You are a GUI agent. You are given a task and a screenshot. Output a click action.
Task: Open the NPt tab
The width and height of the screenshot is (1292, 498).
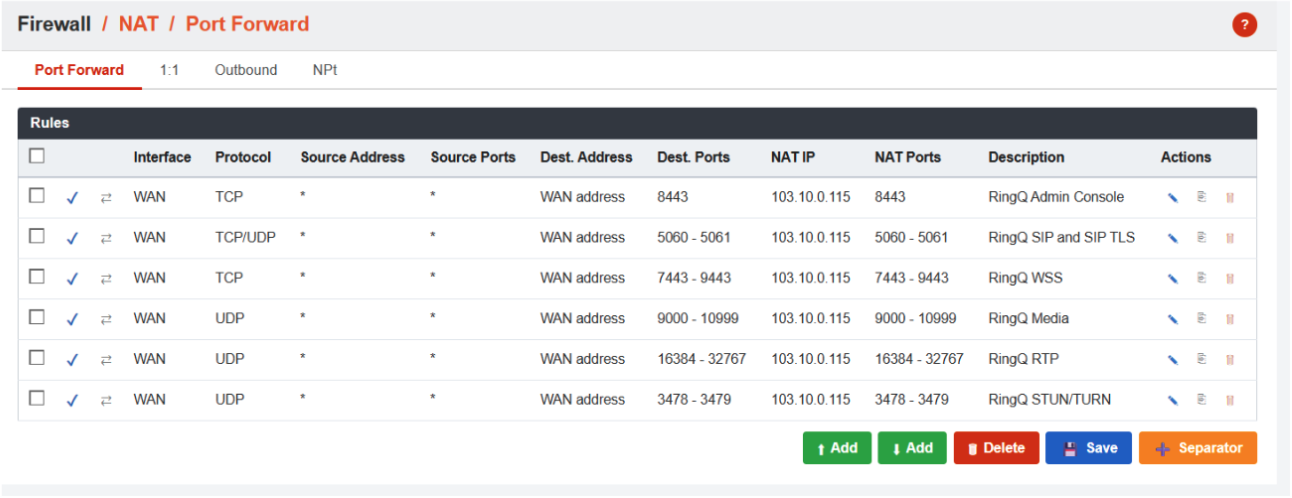(325, 70)
